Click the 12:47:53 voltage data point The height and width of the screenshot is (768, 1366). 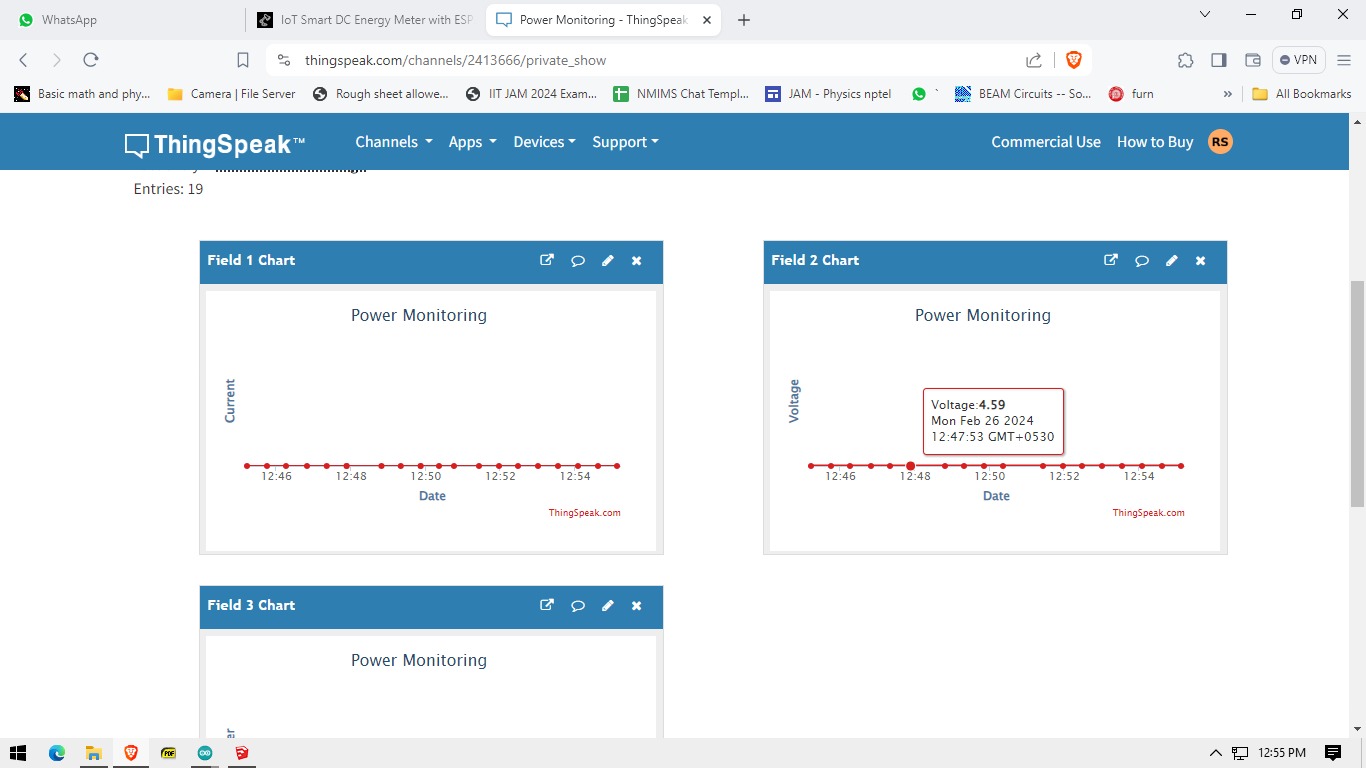910,466
